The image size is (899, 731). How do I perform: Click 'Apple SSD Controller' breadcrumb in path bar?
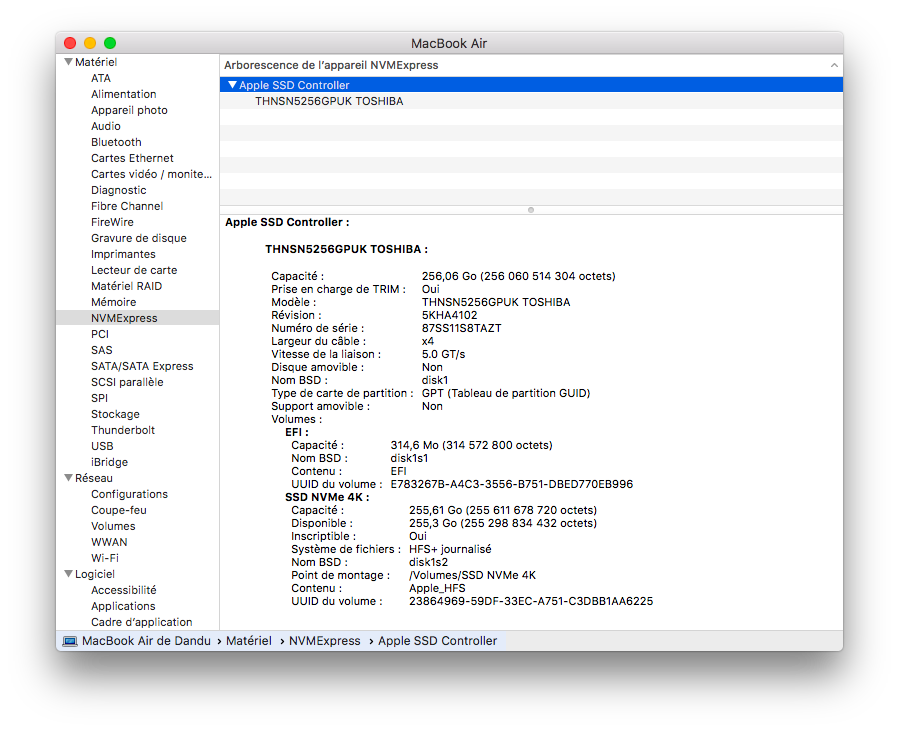[437, 641]
